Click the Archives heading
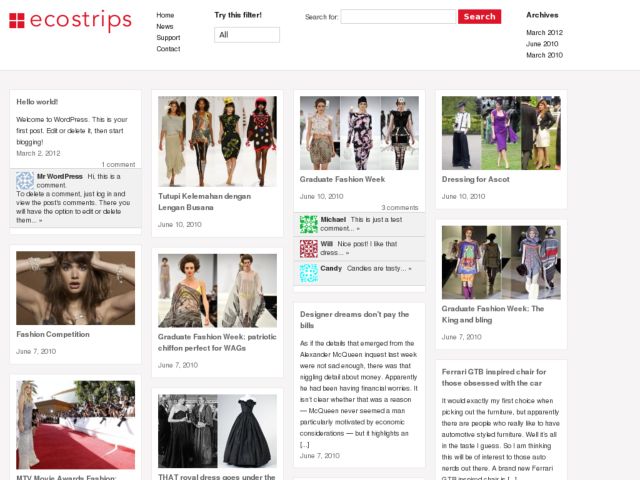The width and height of the screenshot is (640, 480). coord(542,15)
